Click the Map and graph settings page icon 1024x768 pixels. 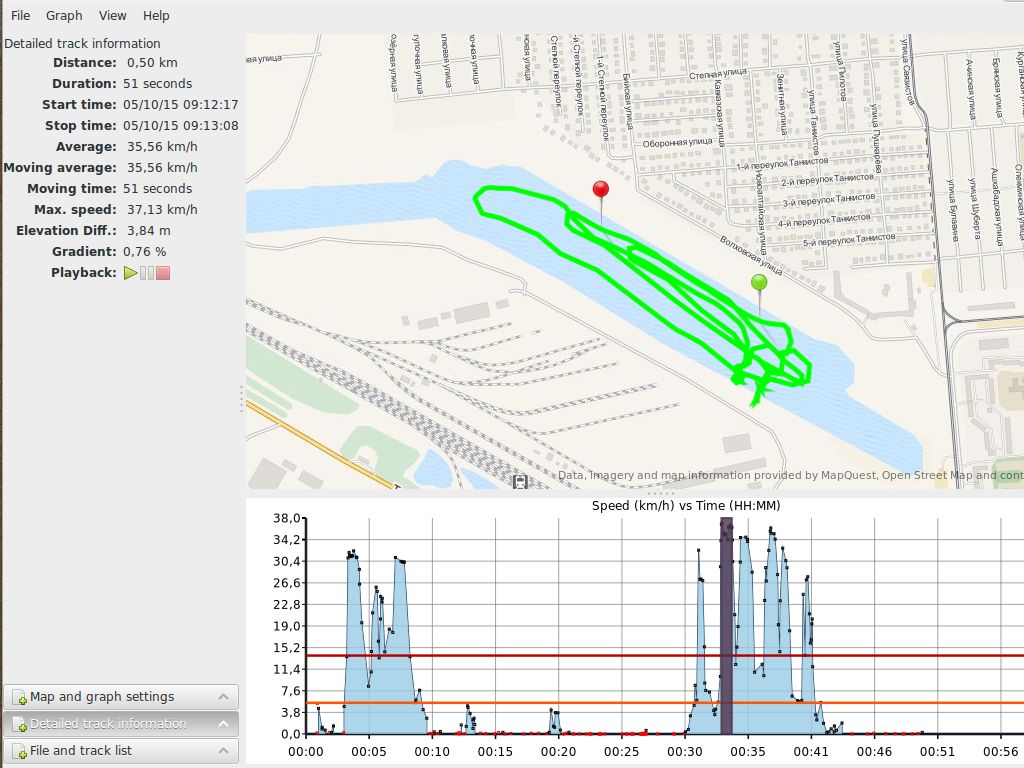tap(19, 698)
